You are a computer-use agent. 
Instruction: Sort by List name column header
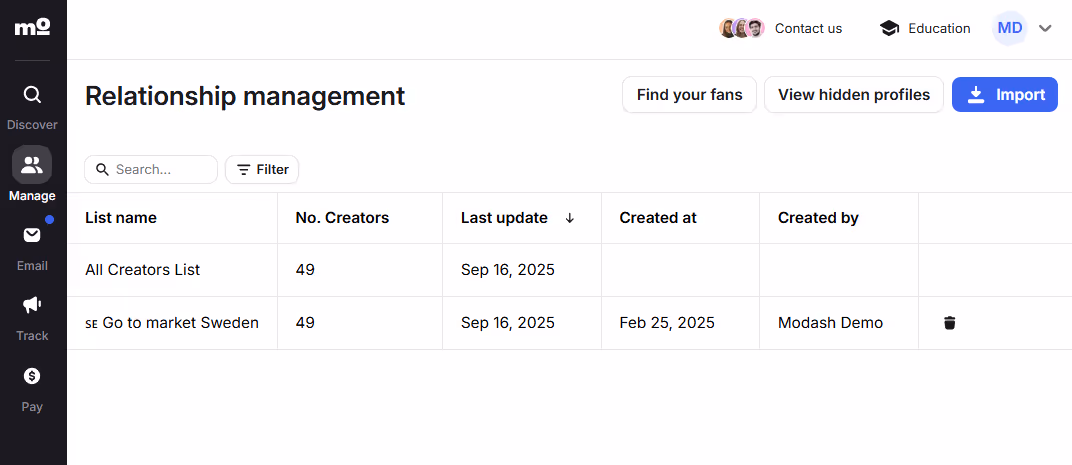(x=121, y=218)
